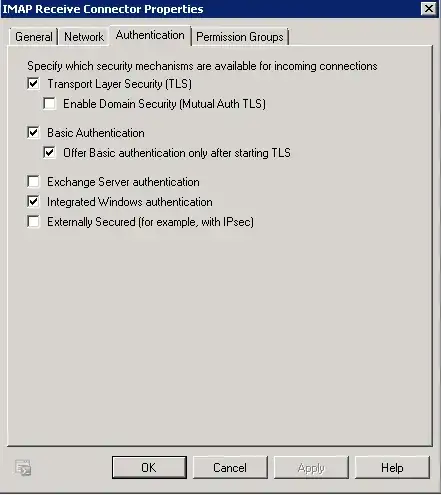The image size is (441, 495).
Task: Uncheck Offer Basic authentication only after TLS
Action: point(49,153)
